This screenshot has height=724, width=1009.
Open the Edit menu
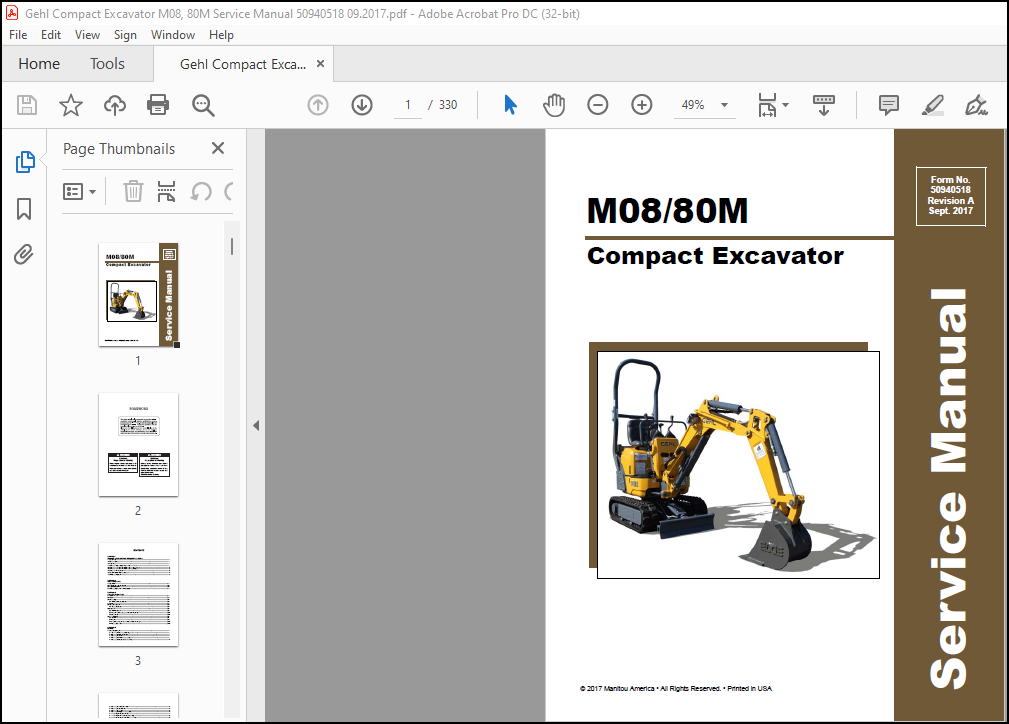pyautogui.click(x=51, y=35)
